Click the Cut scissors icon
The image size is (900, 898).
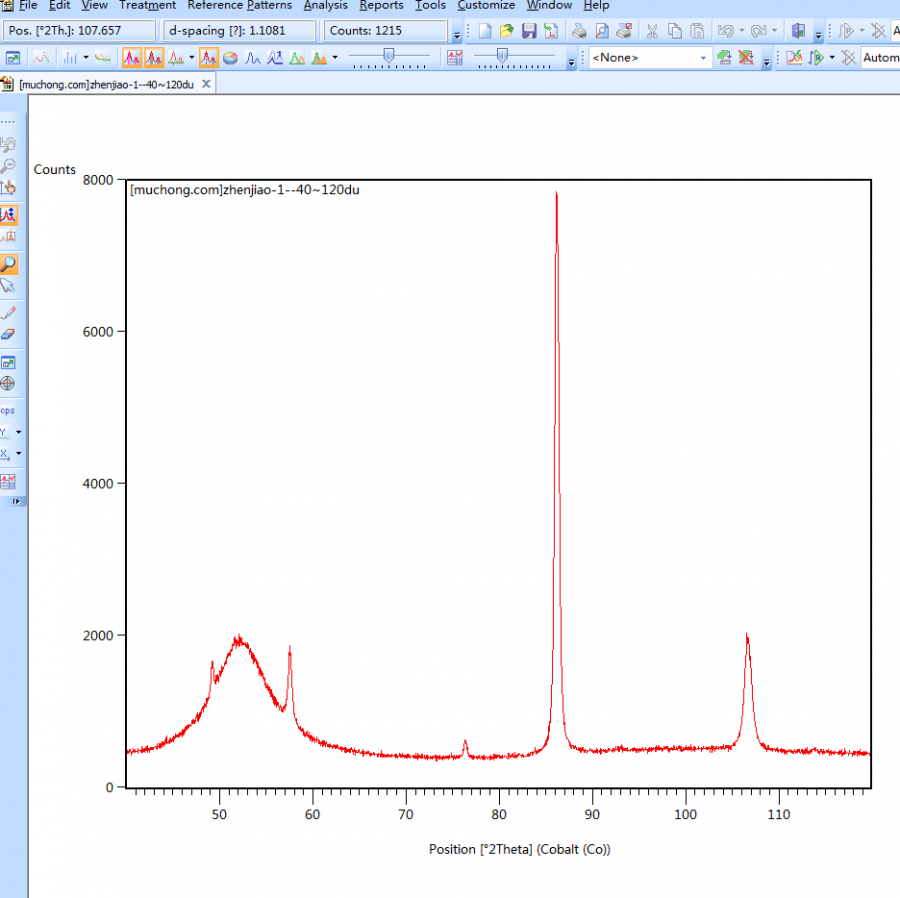[652, 31]
